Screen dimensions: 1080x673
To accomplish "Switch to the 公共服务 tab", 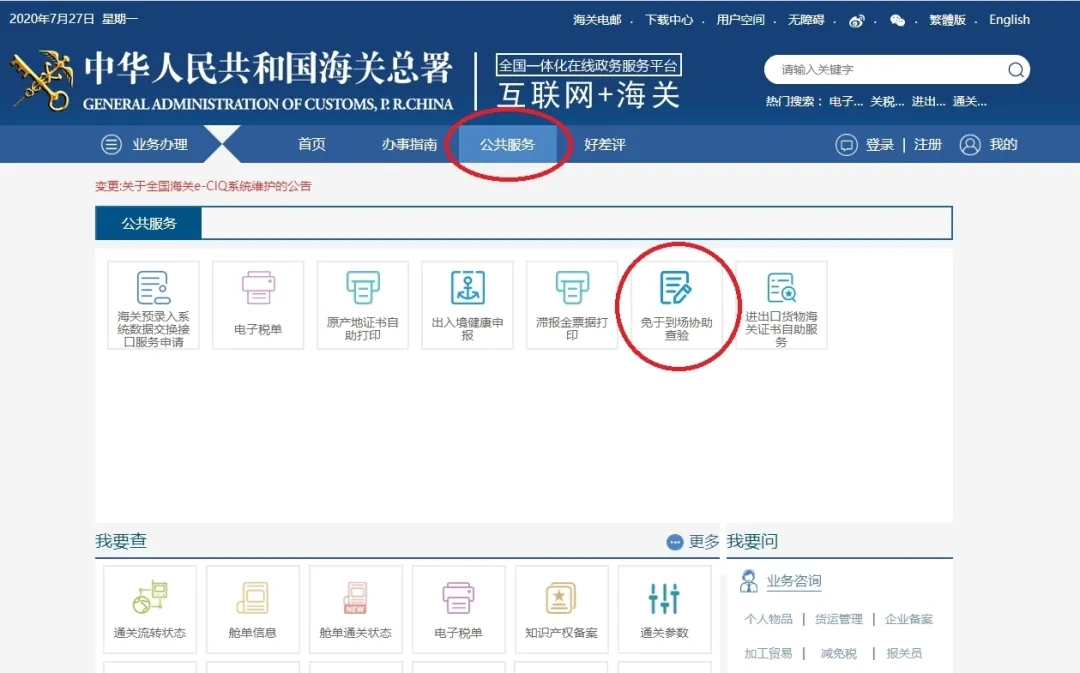I will 507,145.
